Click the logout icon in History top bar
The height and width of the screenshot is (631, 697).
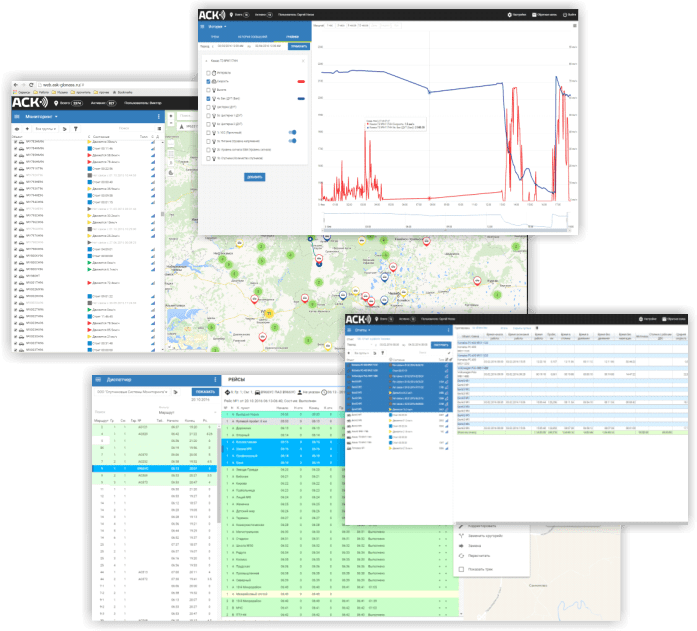pyautogui.click(x=565, y=15)
